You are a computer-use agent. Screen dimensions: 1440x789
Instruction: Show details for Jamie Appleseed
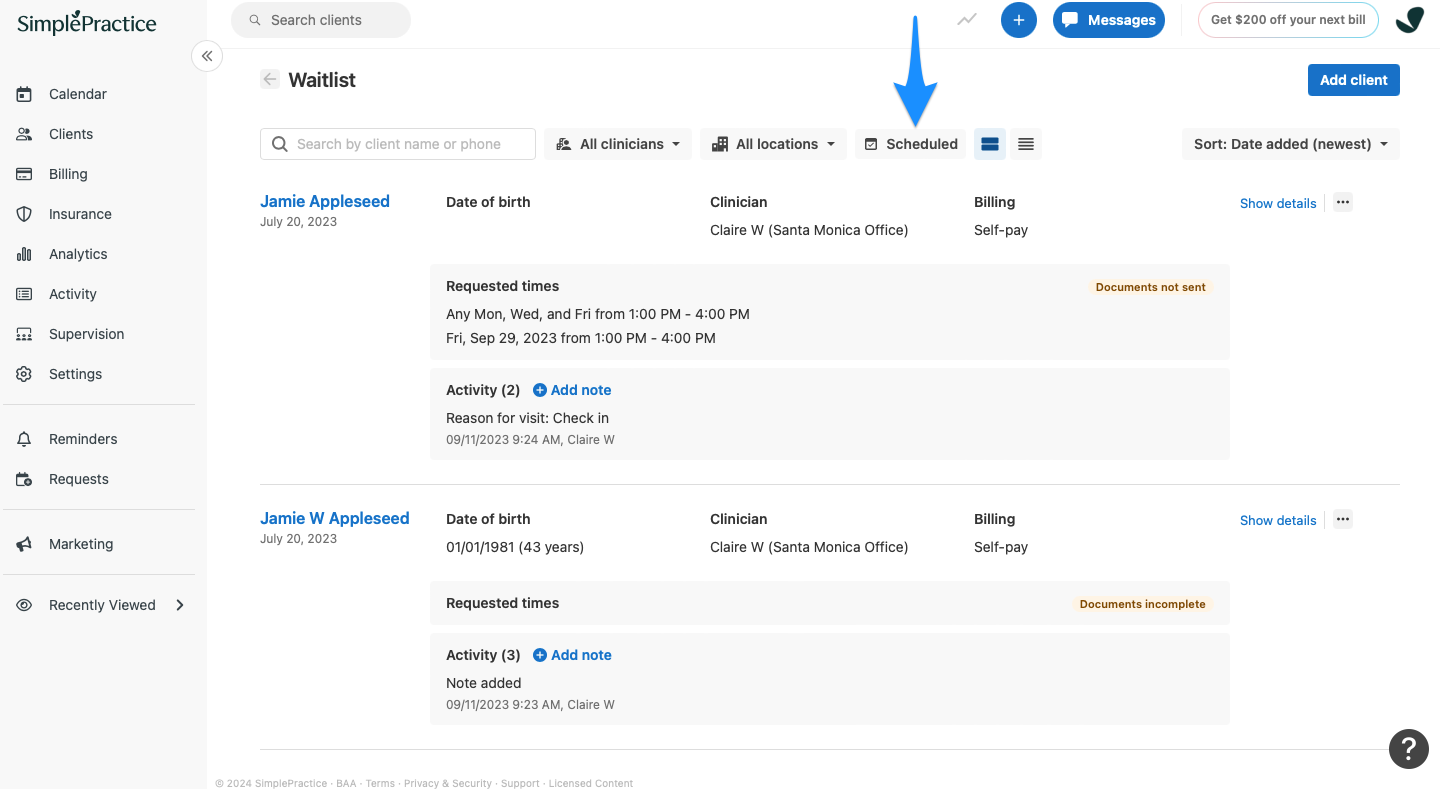click(x=1278, y=203)
